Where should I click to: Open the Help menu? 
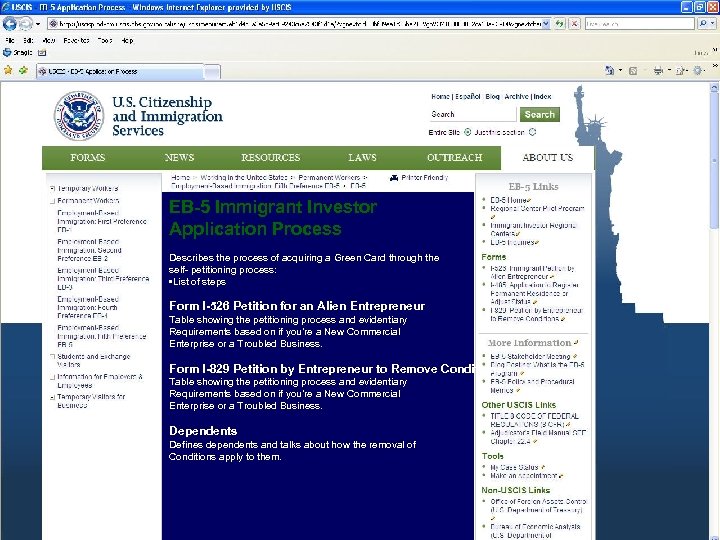(x=127, y=40)
